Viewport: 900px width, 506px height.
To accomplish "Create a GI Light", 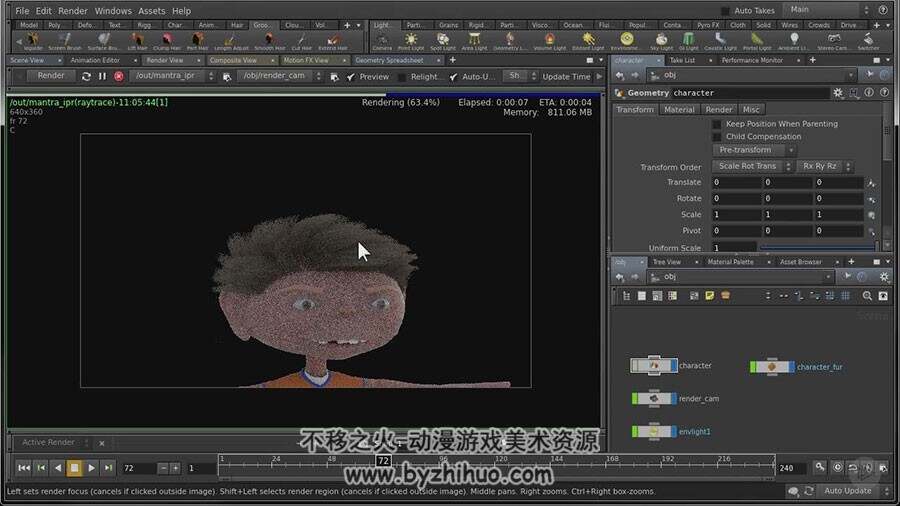I will point(688,41).
